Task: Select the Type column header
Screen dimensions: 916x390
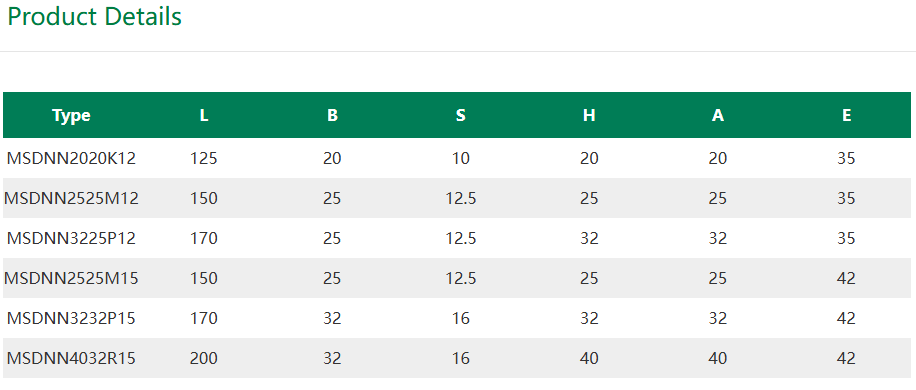Action: click(71, 116)
